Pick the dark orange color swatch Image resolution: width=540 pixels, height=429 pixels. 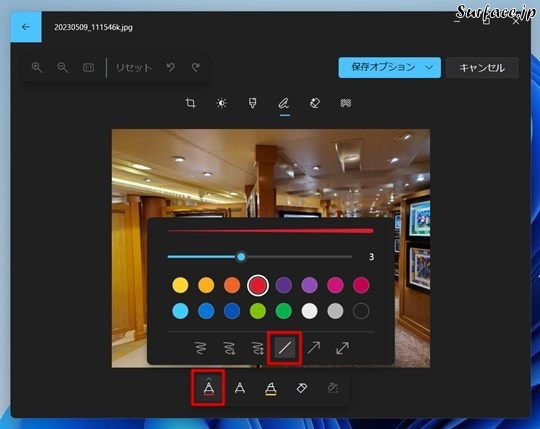point(232,285)
